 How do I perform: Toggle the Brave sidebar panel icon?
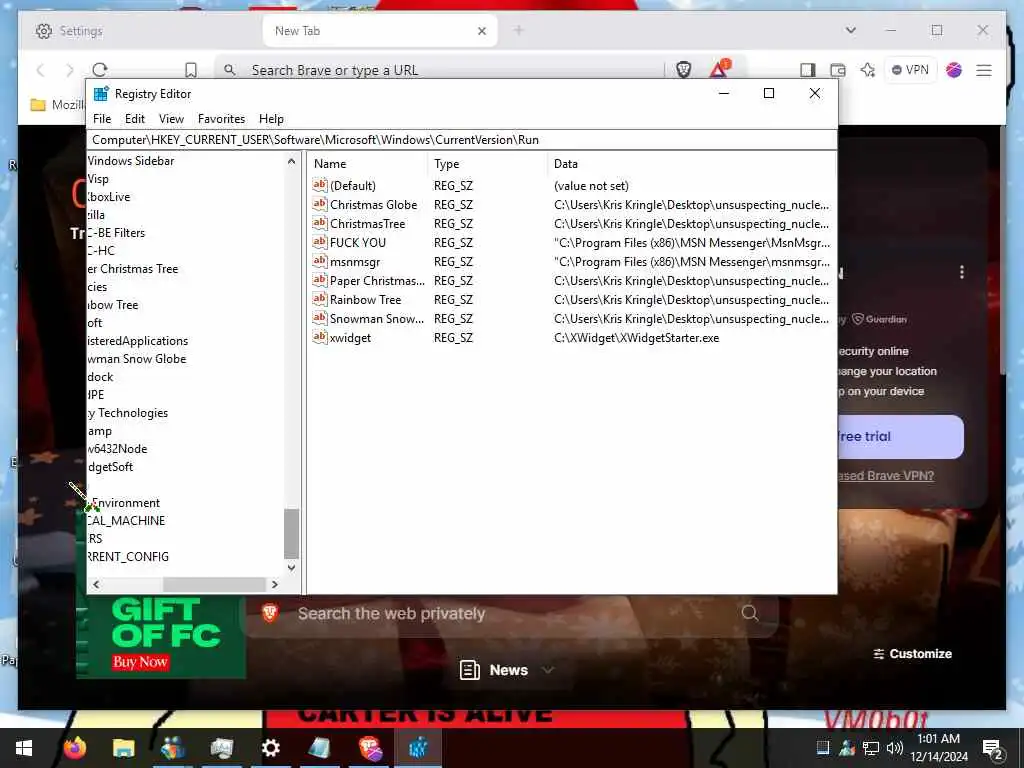pos(808,70)
